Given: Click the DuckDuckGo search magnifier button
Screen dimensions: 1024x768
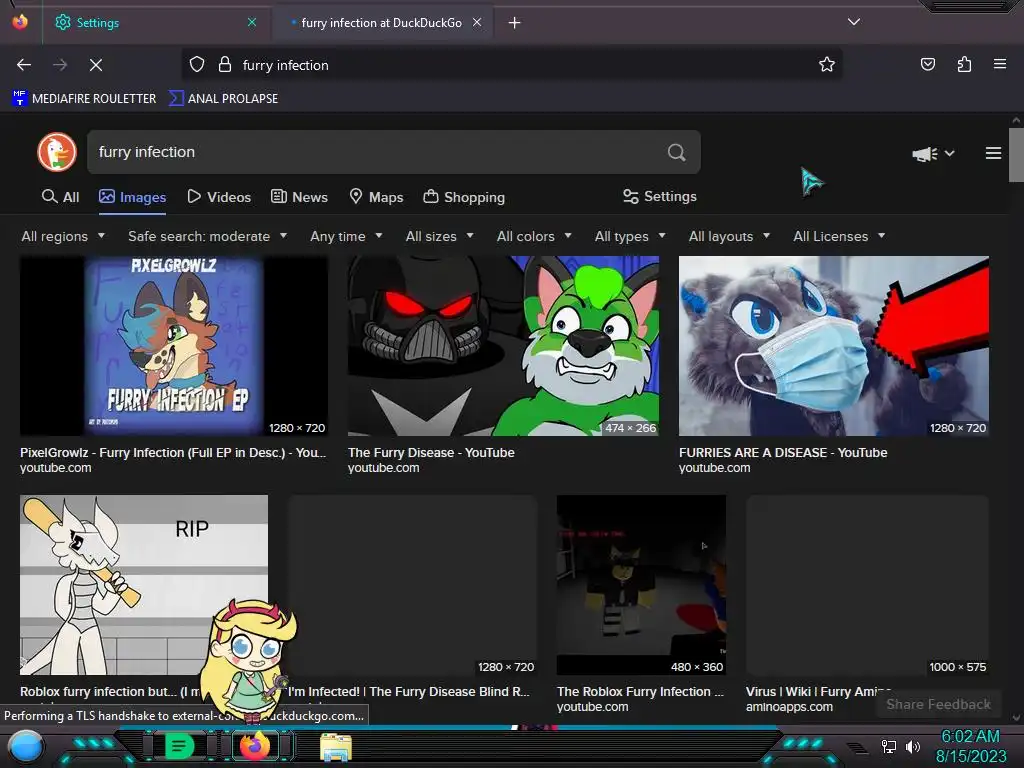Looking at the screenshot, I should pos(677,152).
